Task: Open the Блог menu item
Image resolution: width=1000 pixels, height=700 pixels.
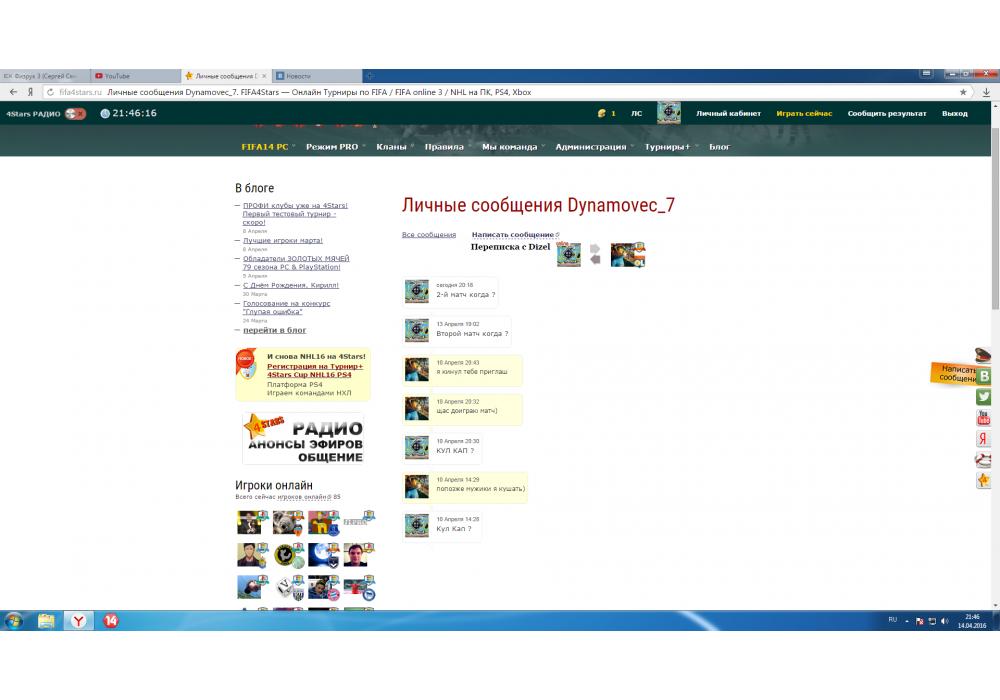Action: [x=719, y=147]
